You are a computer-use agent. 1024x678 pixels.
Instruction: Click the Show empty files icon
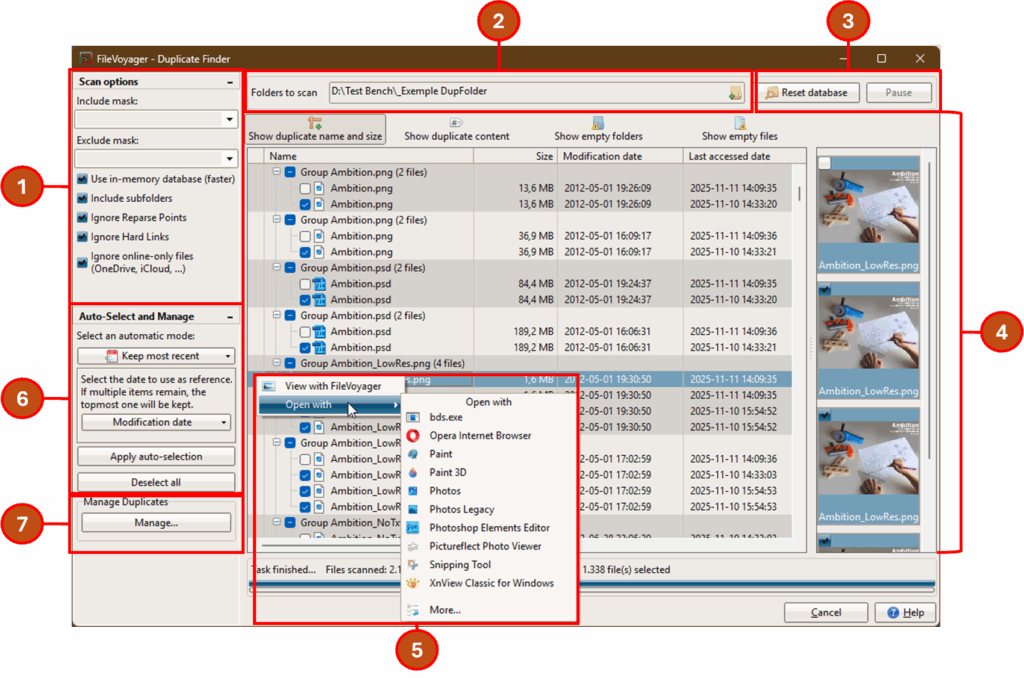click(x=740, y=123)
